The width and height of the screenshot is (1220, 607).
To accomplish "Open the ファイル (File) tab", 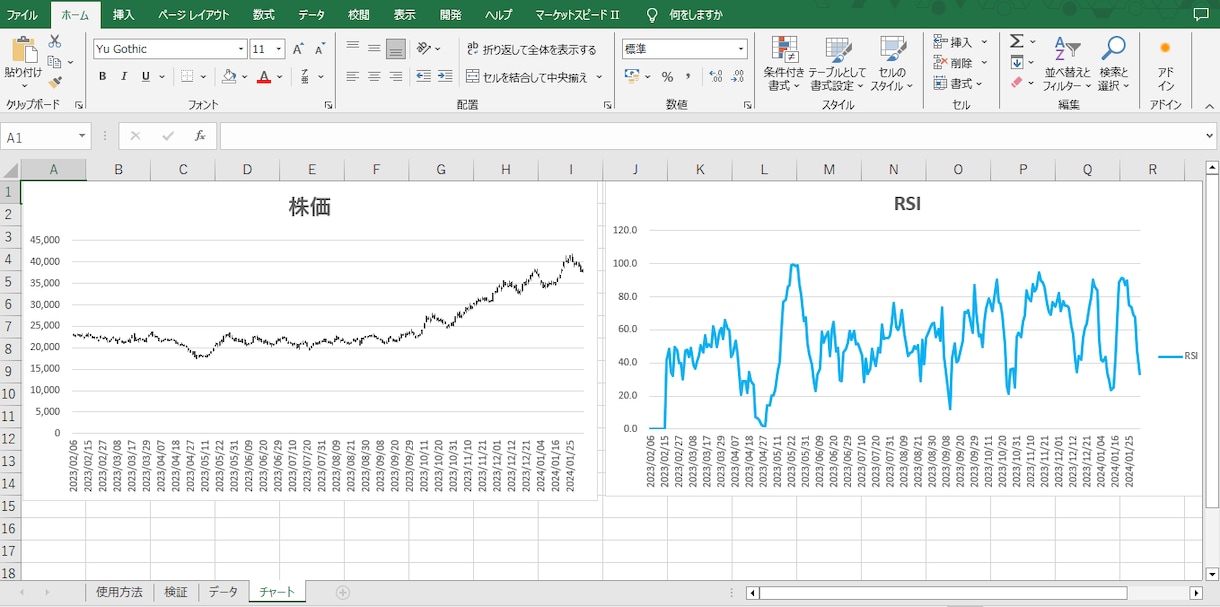I will pos(23,15).
